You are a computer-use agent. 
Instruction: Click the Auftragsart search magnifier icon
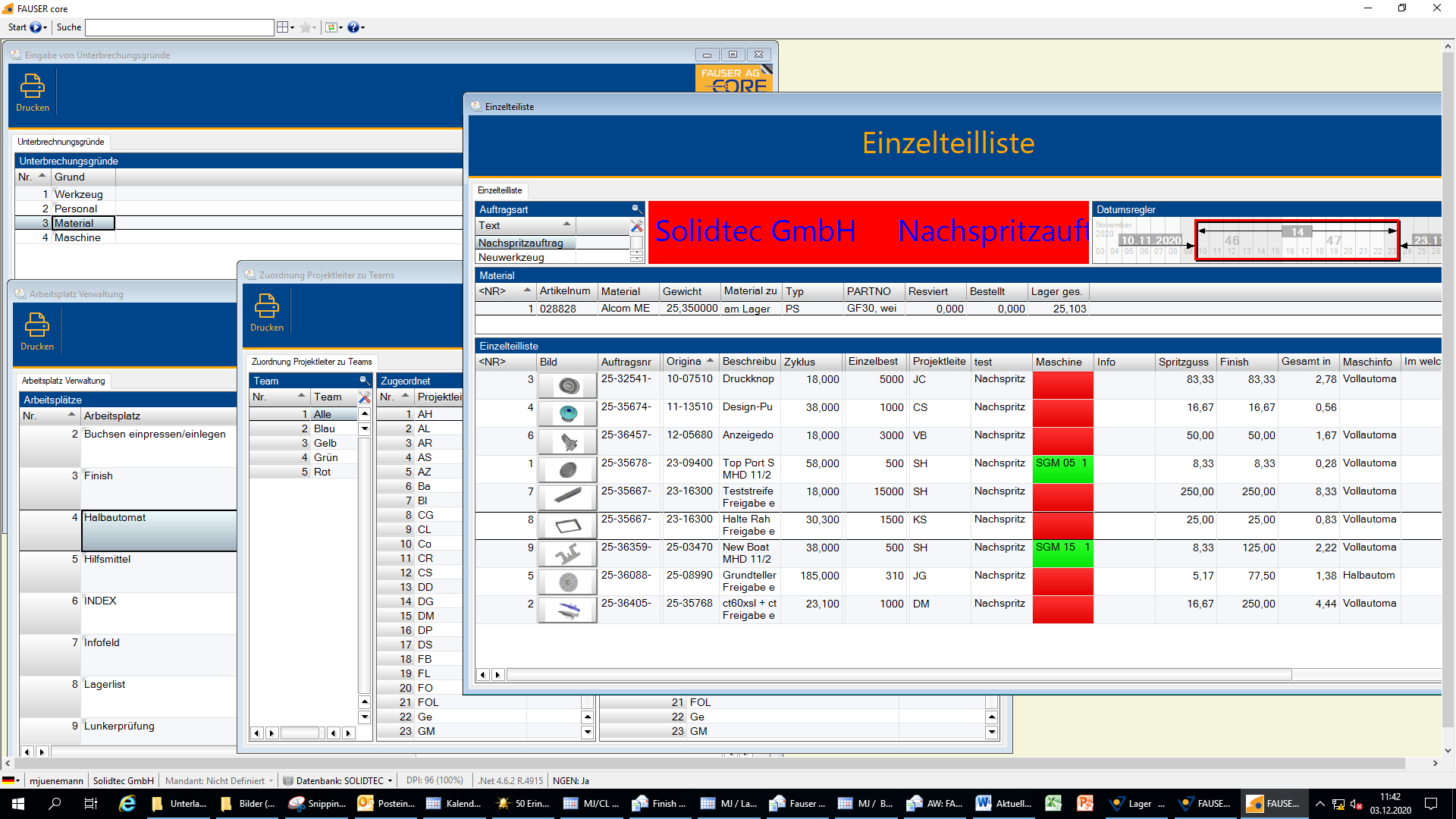click(x=636, y=209)
